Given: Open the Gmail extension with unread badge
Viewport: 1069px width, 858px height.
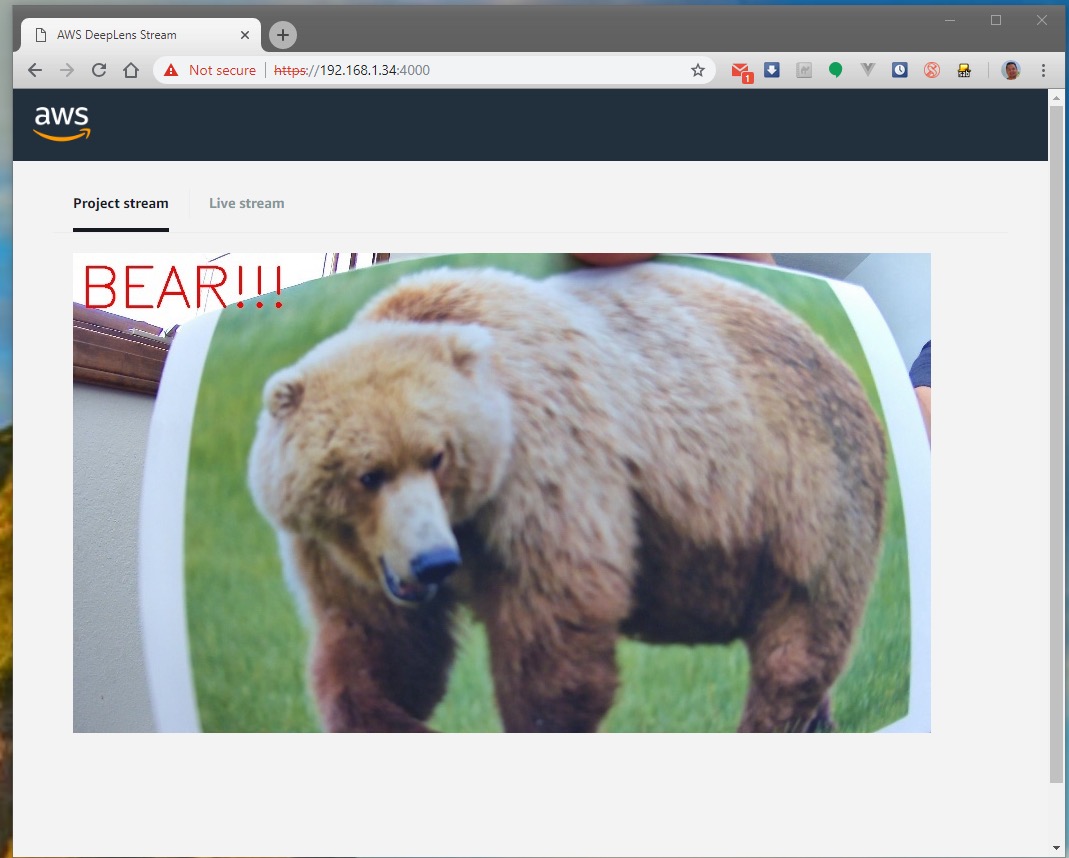Looking at the screenshot, I should pos(741,72).
